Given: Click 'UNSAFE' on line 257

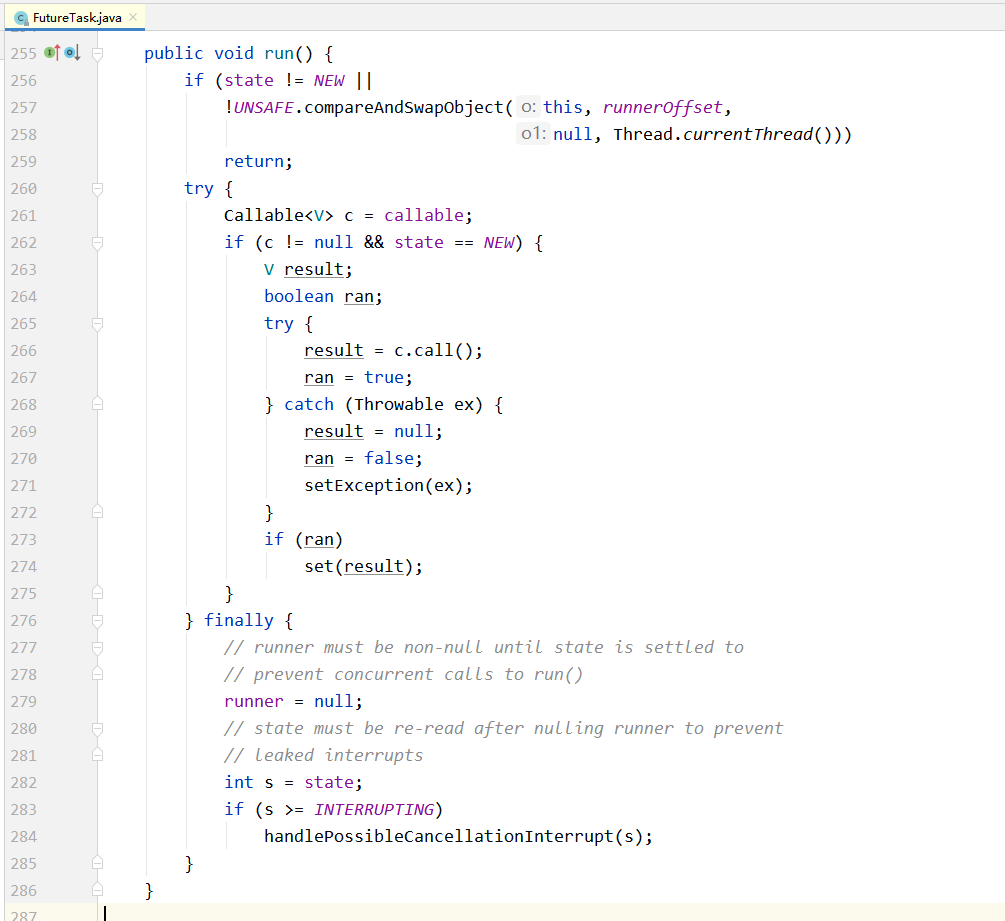Looking at the screenshot, I should (x=263, y=107).
